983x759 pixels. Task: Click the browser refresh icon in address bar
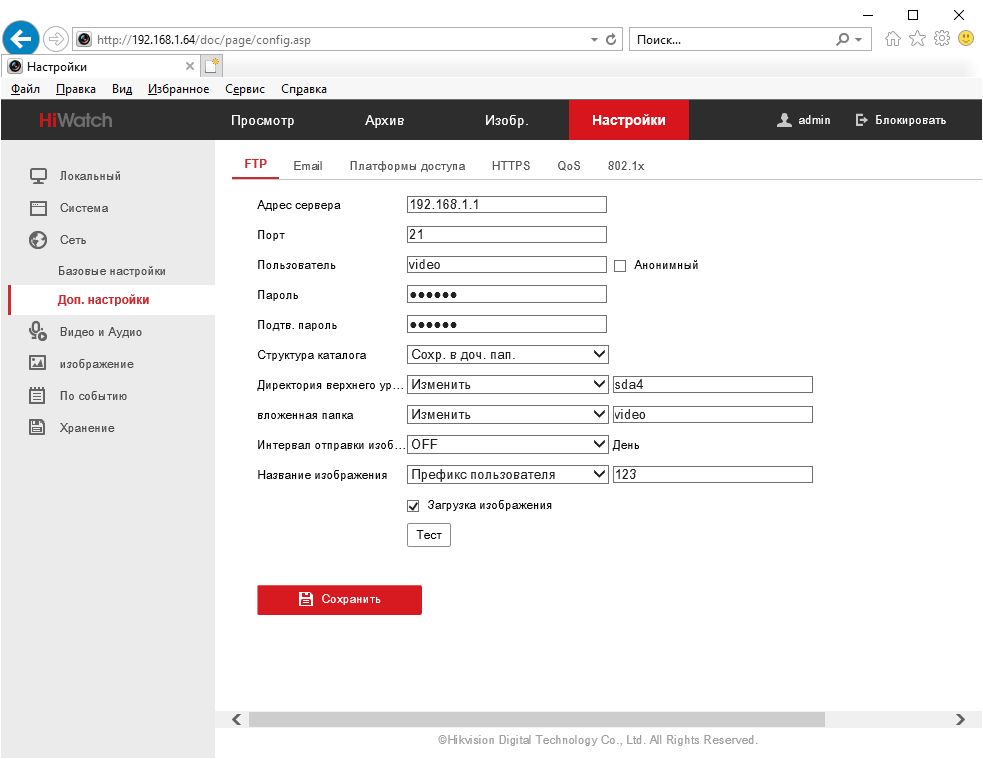[x=611, y=40]
